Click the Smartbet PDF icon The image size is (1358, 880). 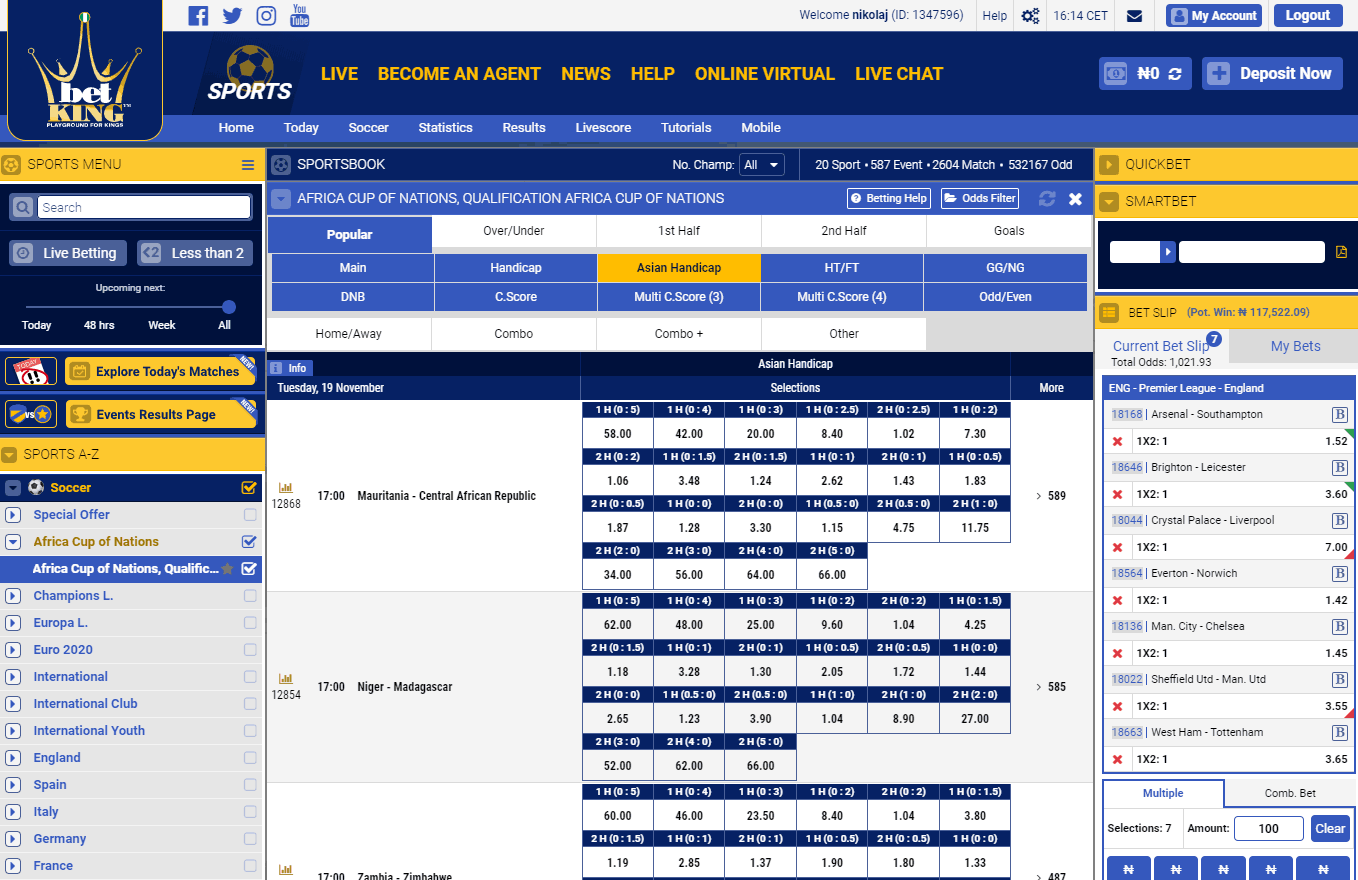pyautogui.click(x=1341, y=252)
